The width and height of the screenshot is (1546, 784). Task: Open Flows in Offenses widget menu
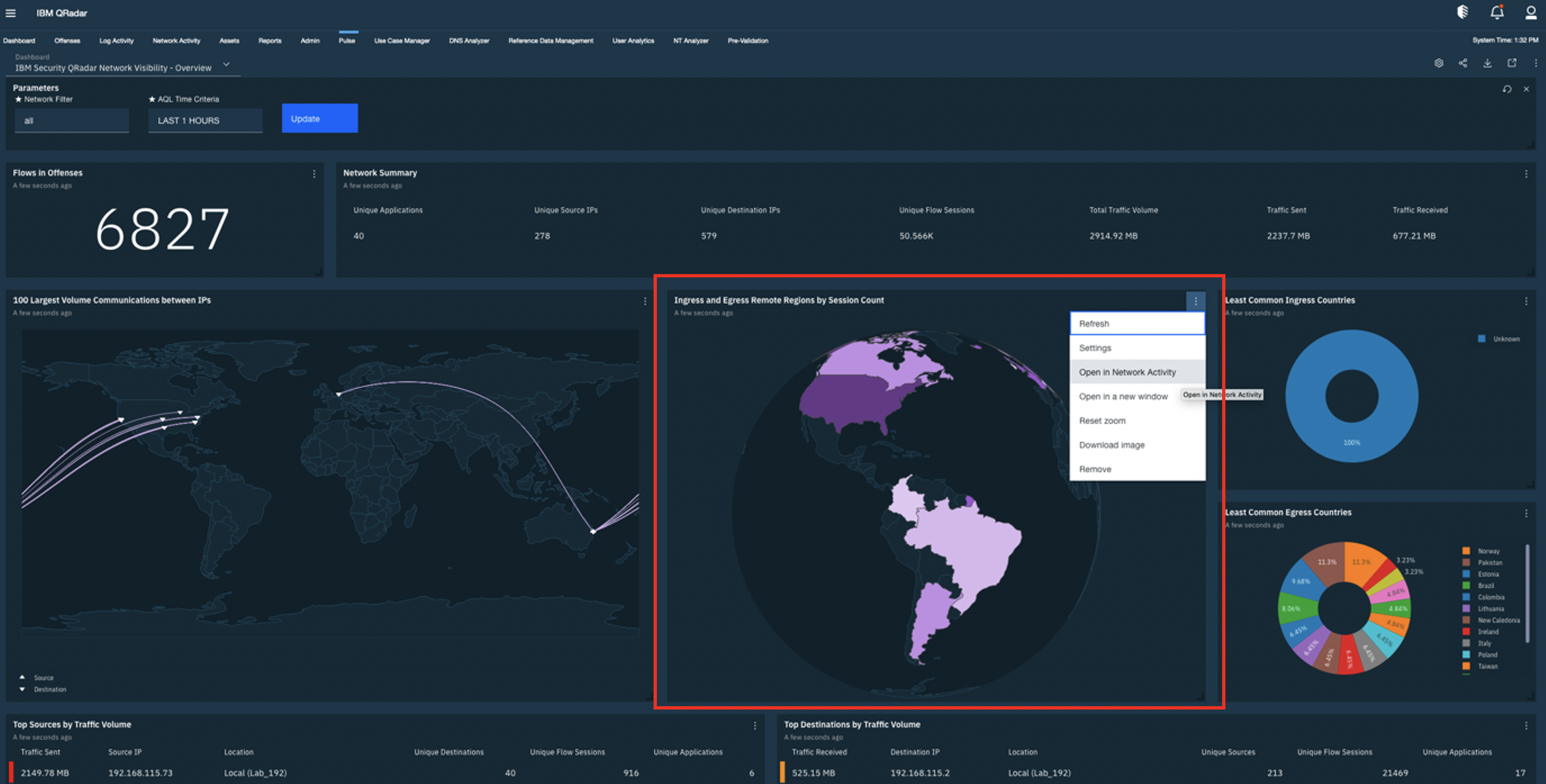[x=314, y=174]
